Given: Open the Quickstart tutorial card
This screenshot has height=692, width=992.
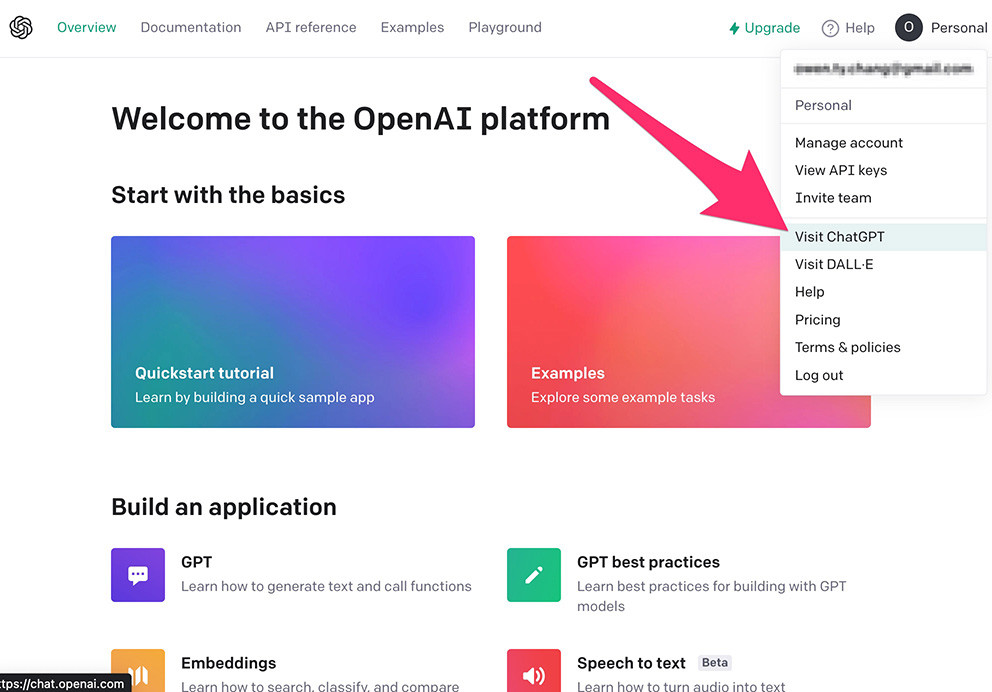Looking at the screenshot, I should pyautogui.click(x=293, y=331).
